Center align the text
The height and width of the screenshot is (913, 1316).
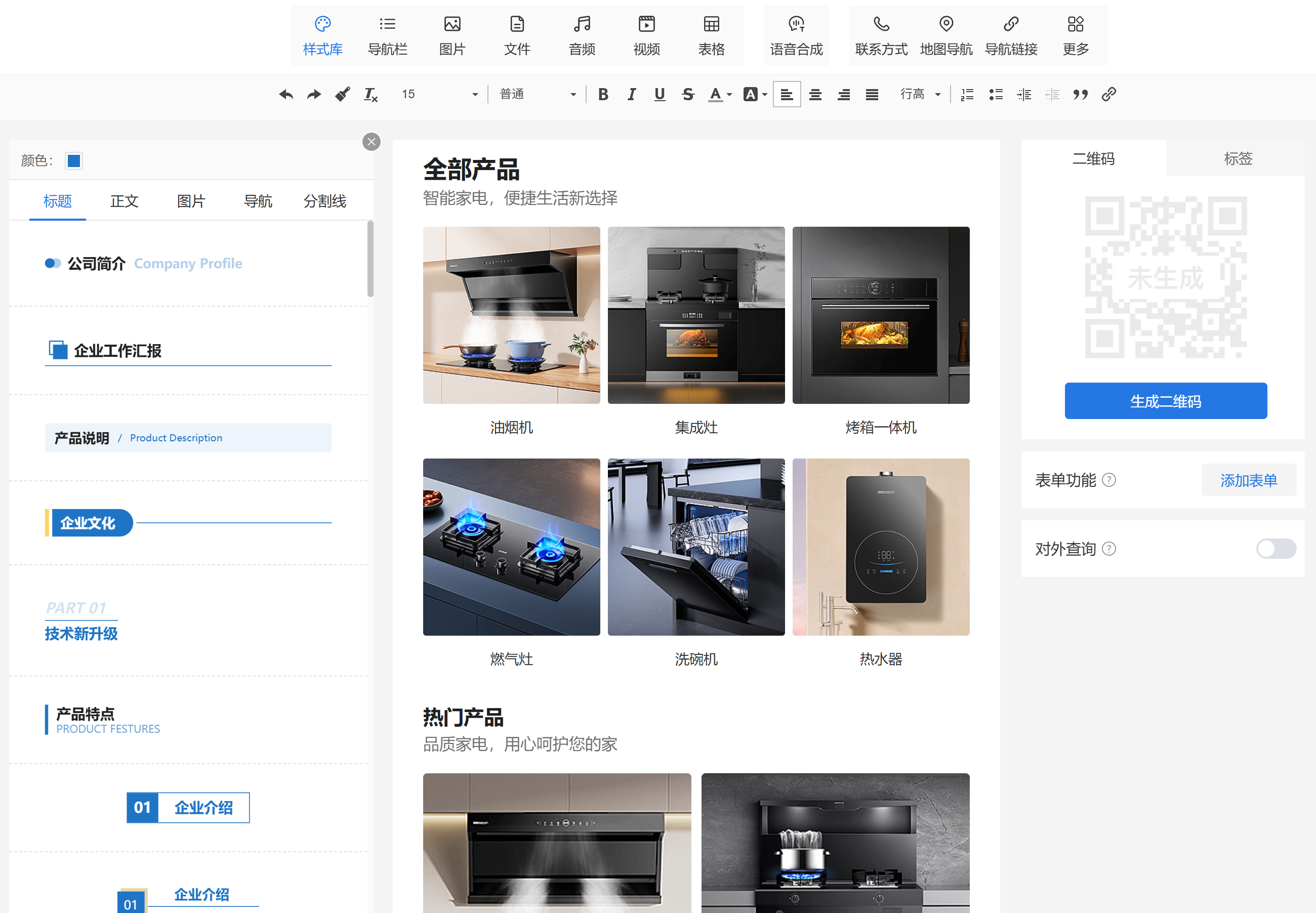coord(815,95)
